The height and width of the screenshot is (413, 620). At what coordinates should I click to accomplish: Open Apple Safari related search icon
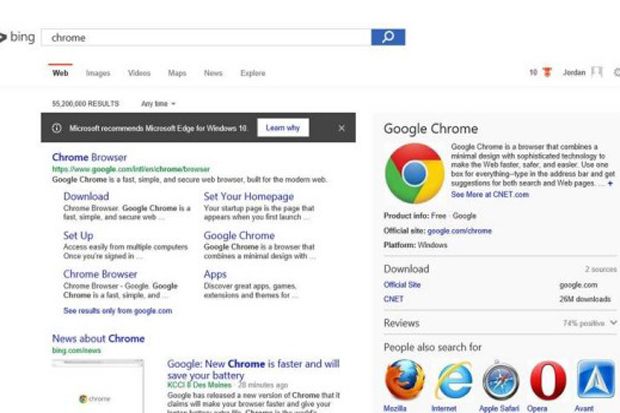pos(501,381)
